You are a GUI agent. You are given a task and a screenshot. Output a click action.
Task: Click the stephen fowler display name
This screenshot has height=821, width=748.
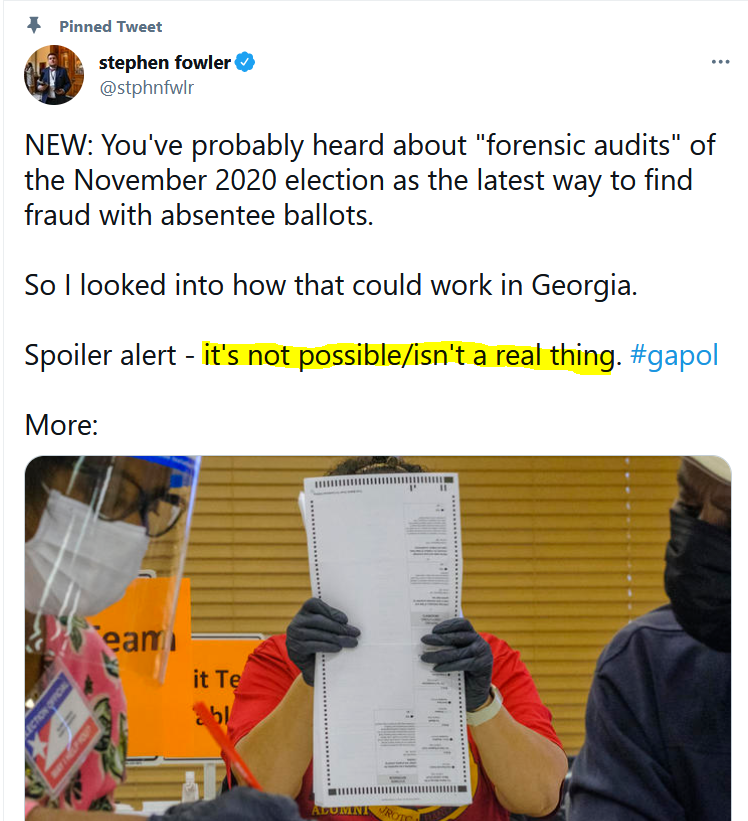tap(165, 62)
